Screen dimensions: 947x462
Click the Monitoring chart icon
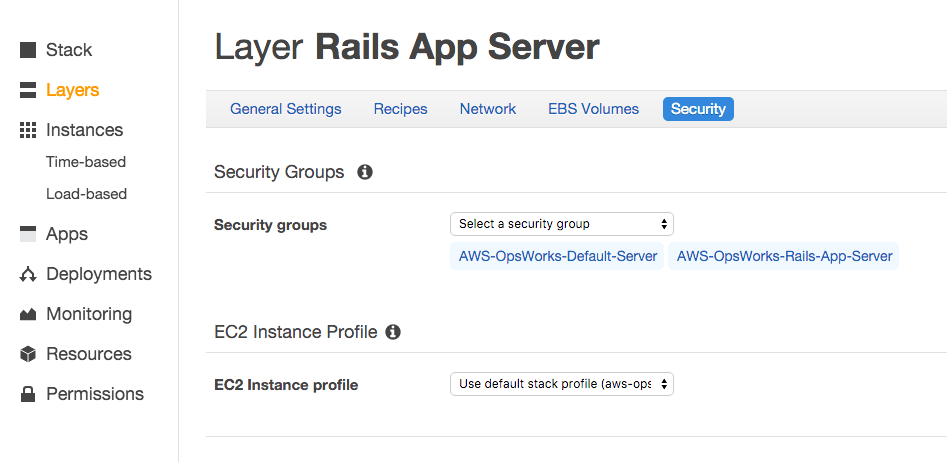[28, 314]
